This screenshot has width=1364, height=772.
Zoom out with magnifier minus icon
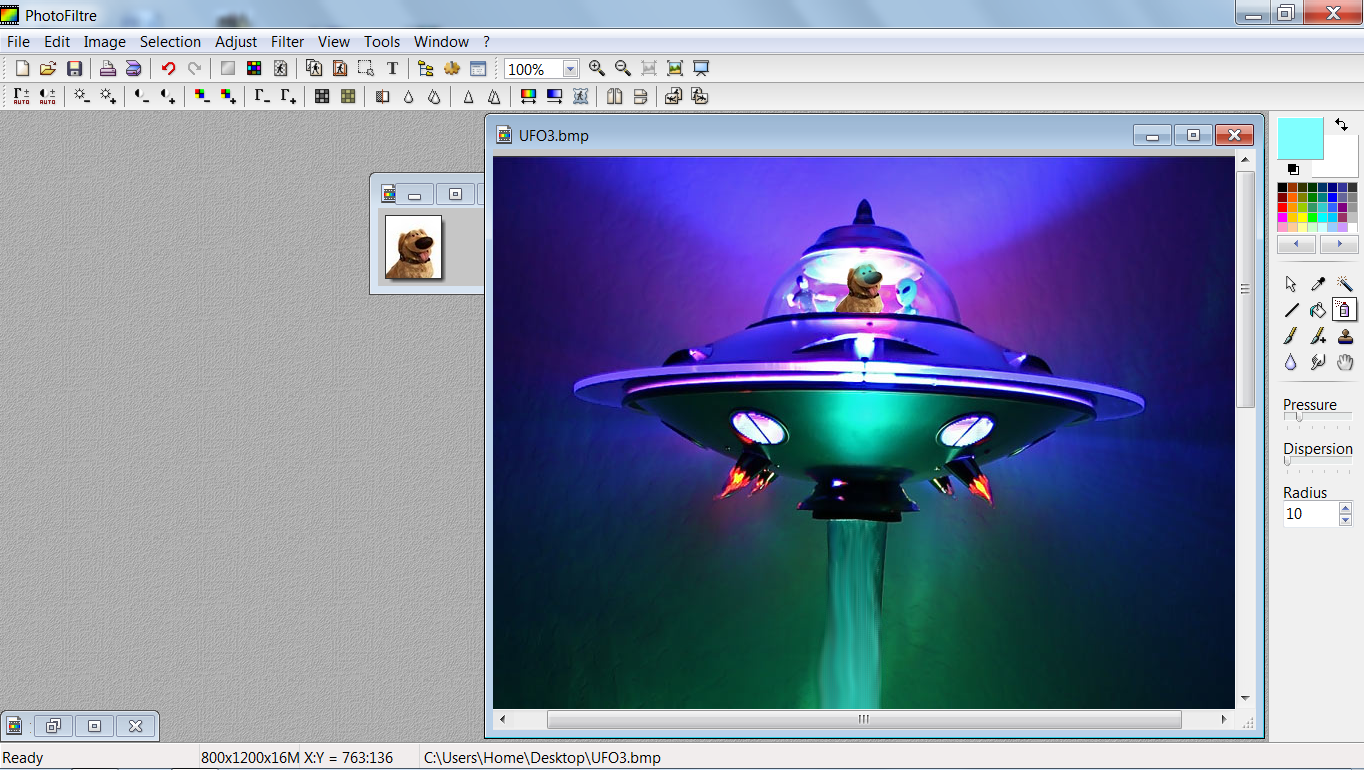(623, 68)
